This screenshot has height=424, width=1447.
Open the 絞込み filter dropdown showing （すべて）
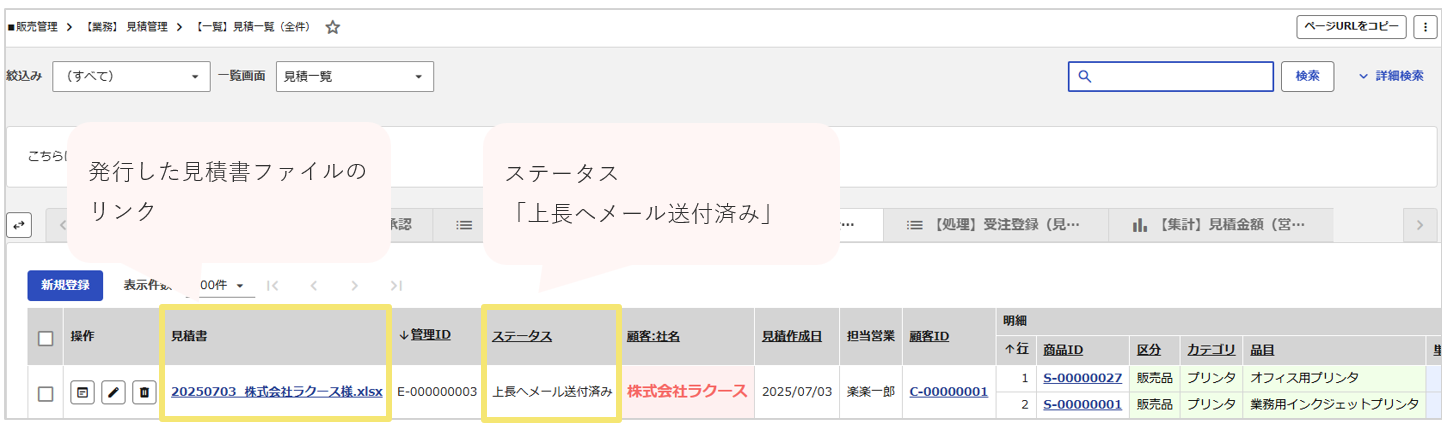(x=131, y=77)
